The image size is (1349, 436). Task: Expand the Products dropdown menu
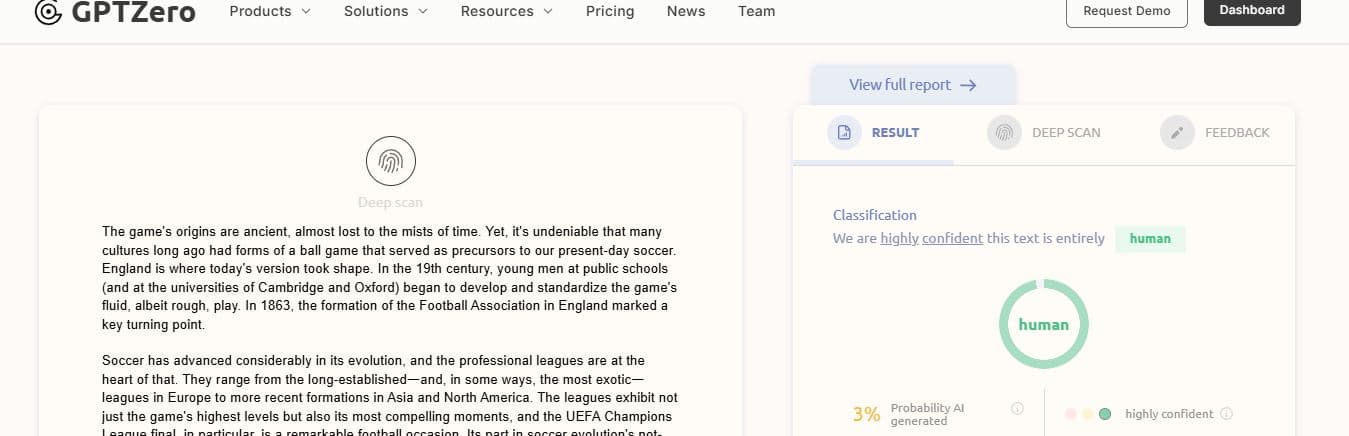click(x=270, y=11)
